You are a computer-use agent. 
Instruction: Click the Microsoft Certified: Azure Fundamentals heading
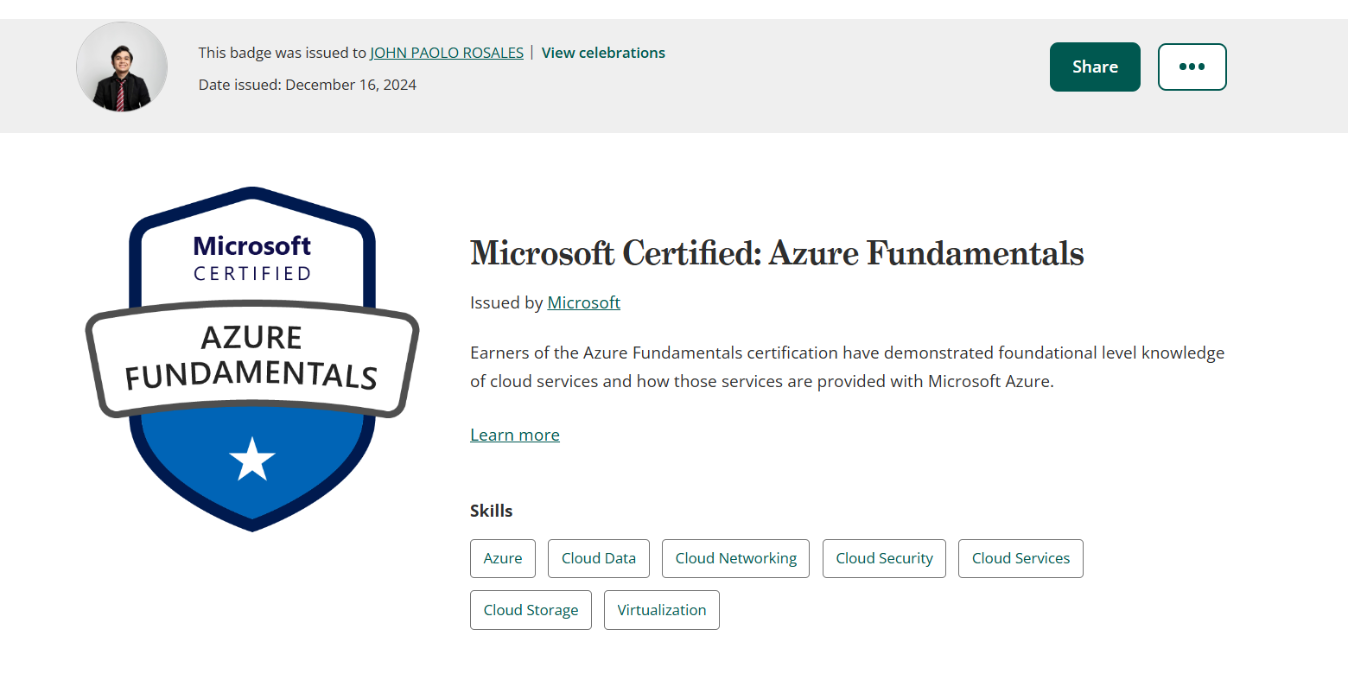pos(776,253)
